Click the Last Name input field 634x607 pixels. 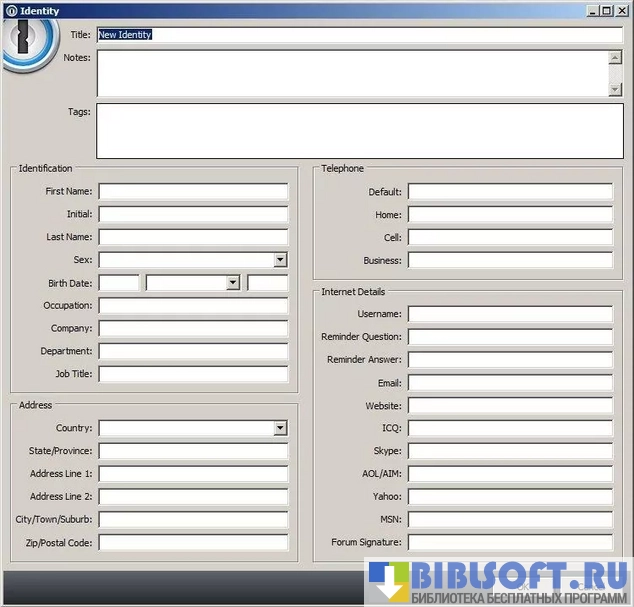click(193, 237)
